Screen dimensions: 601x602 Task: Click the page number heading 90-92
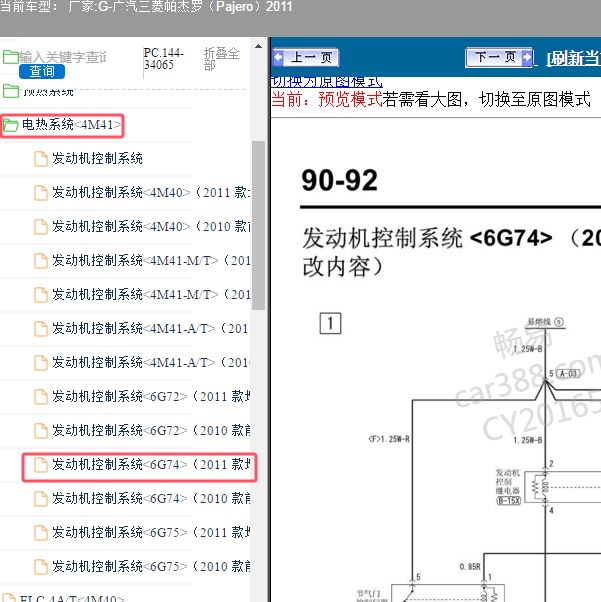pyautogui.click(x=339, y=180)
